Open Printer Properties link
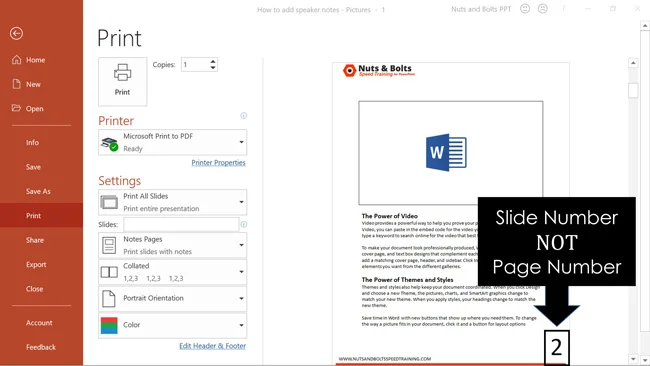 point(218,162)
